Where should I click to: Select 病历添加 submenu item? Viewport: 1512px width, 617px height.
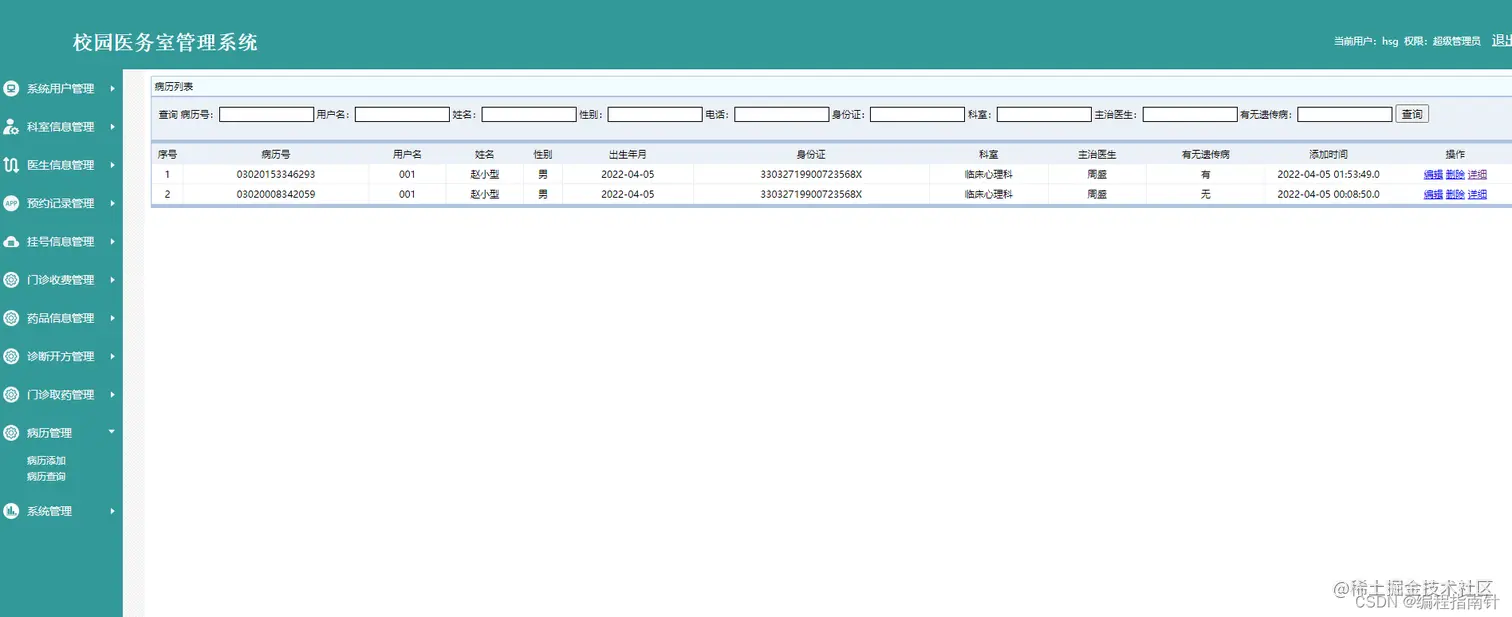point(46,461)
